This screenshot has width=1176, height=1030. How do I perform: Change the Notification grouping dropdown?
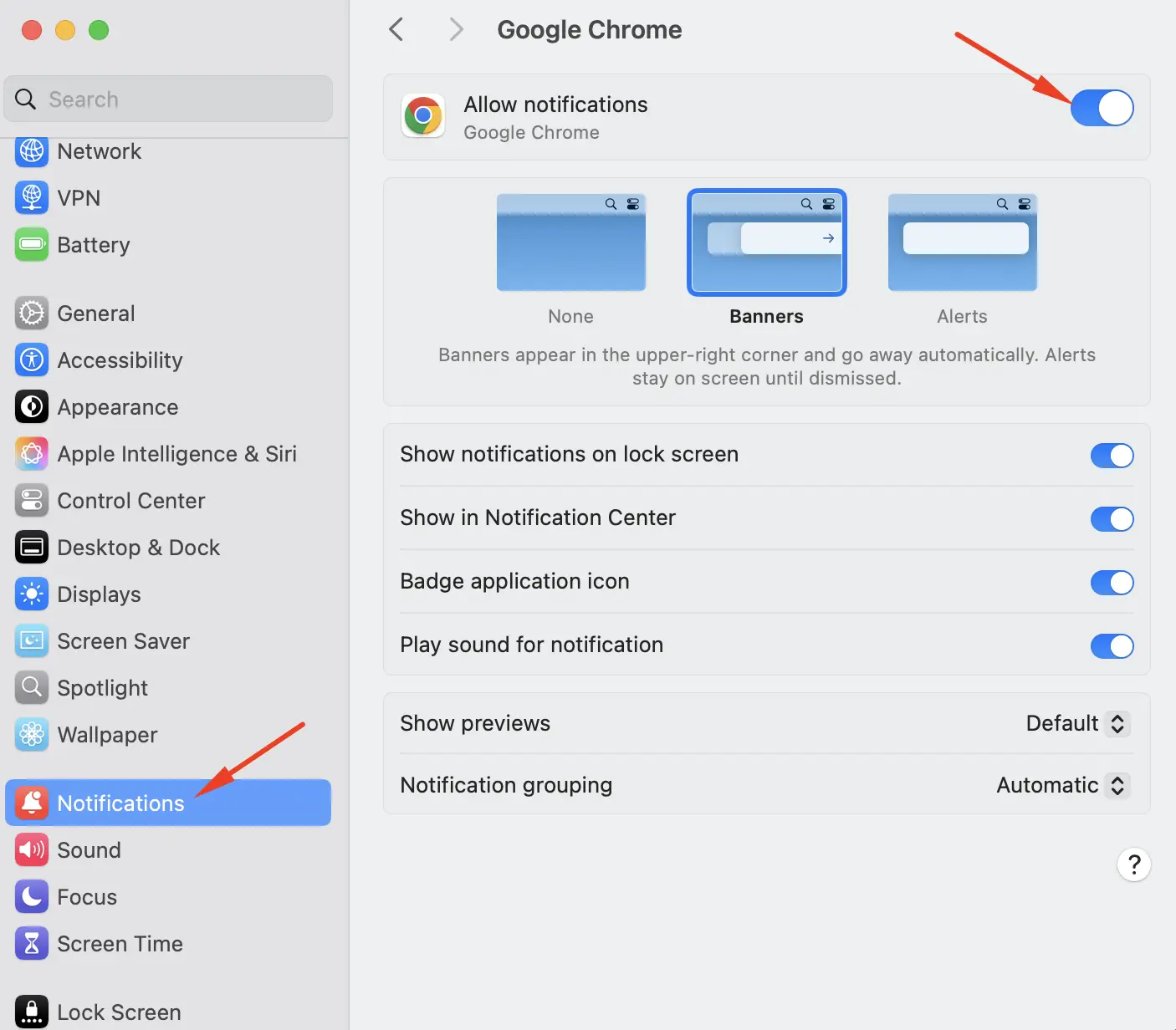point(1061,785)
